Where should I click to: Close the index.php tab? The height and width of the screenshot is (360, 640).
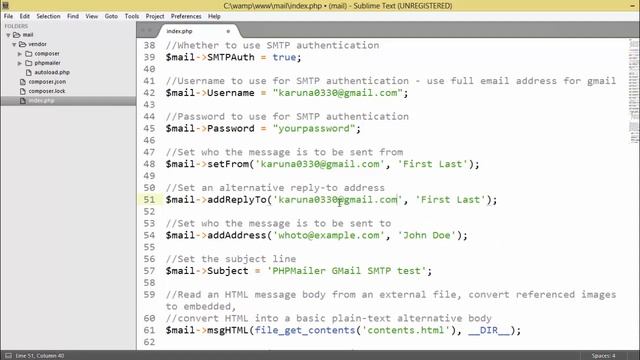coord(228,31)
